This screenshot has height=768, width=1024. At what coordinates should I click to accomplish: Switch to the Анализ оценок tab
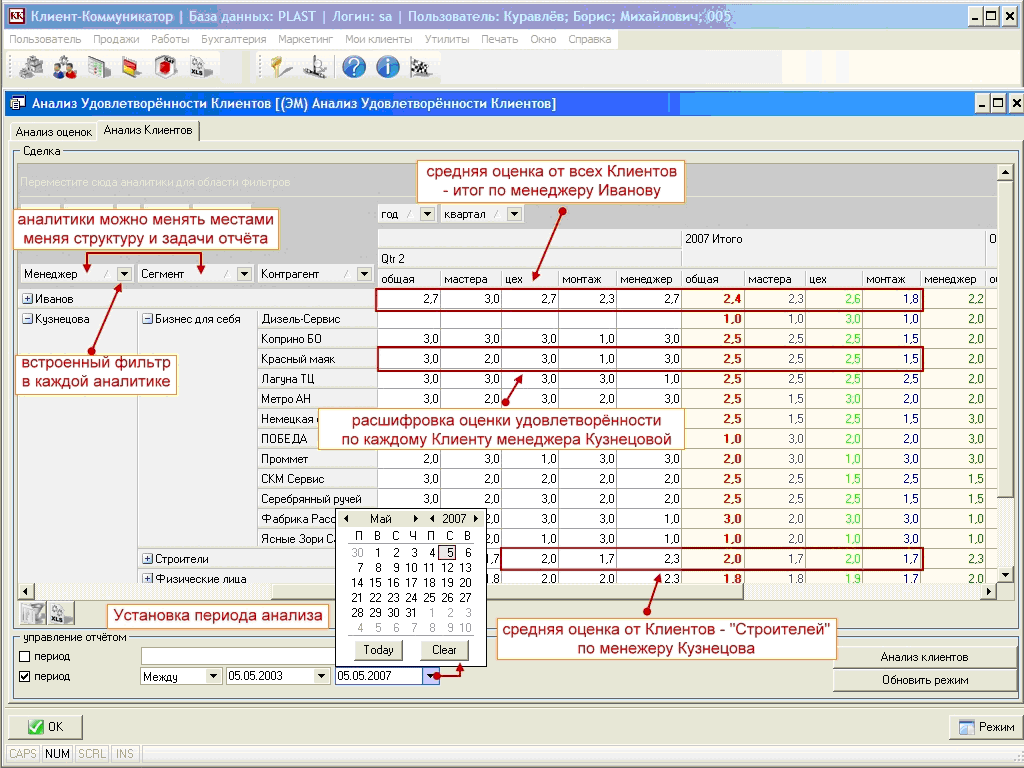(54, 131)
